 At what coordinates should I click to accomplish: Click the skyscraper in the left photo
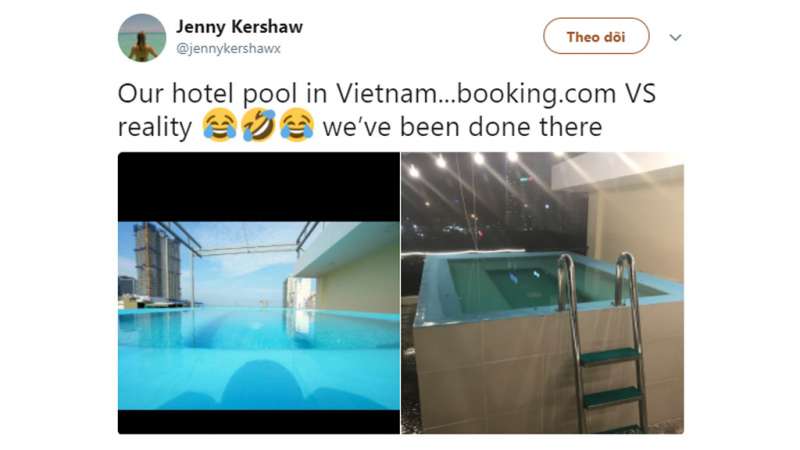[157, 260]
